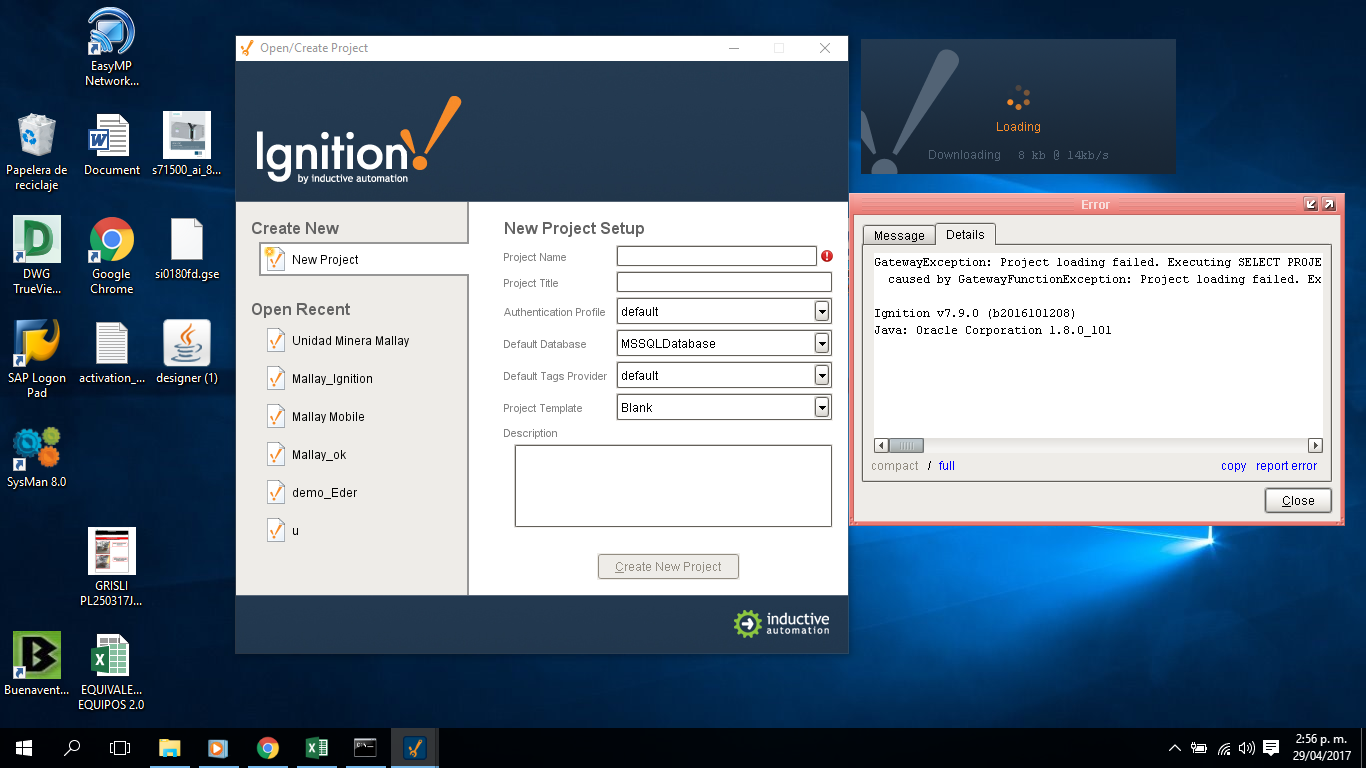Image resolution: width=1366 pixels, height=768 pixels.
Task: Switch to the Message tab in Error window
Action: [x=899, y=235]
